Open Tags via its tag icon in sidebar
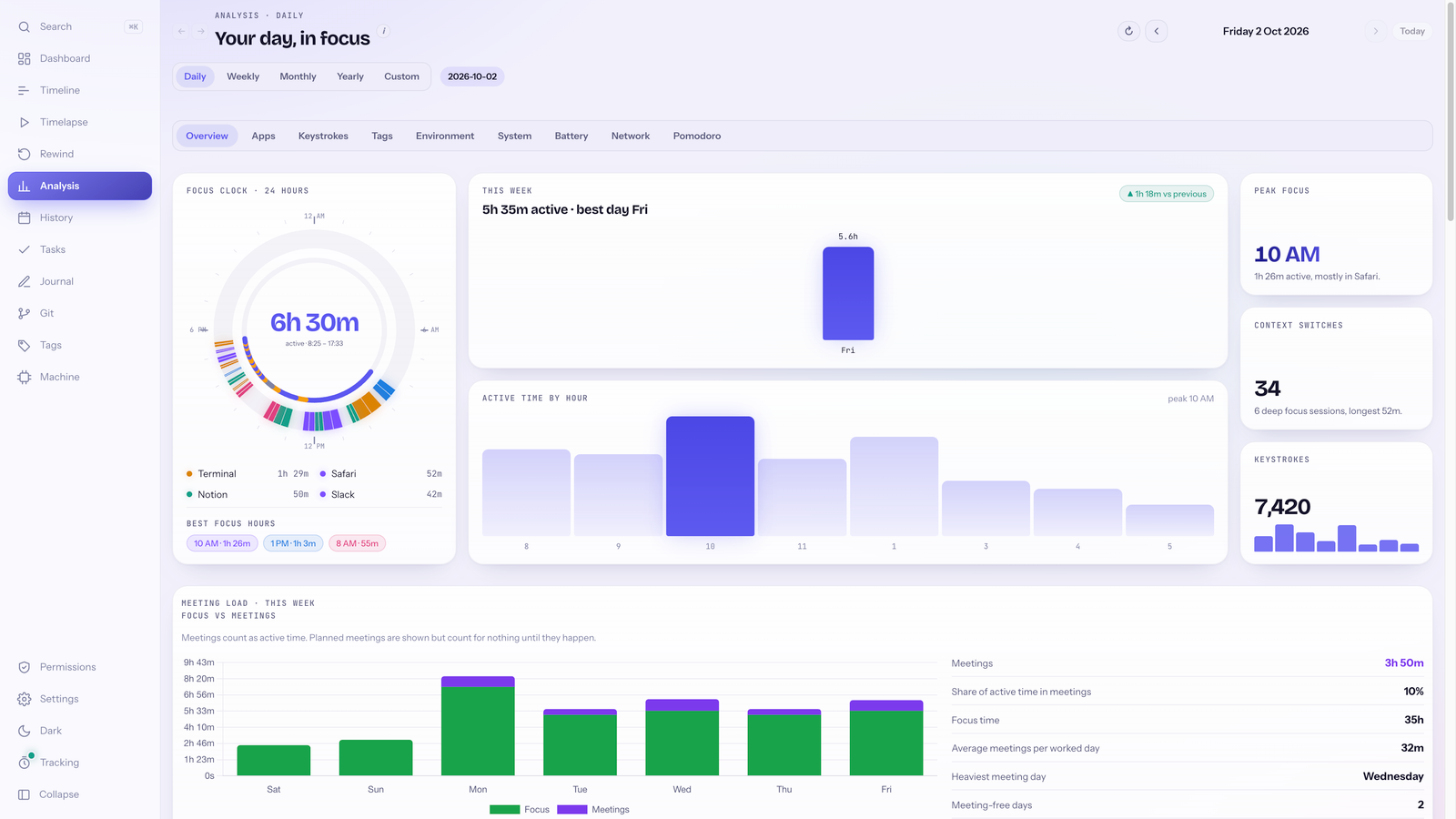The height and width of the screenshot is (819, 1456). [x=25, y=345]
